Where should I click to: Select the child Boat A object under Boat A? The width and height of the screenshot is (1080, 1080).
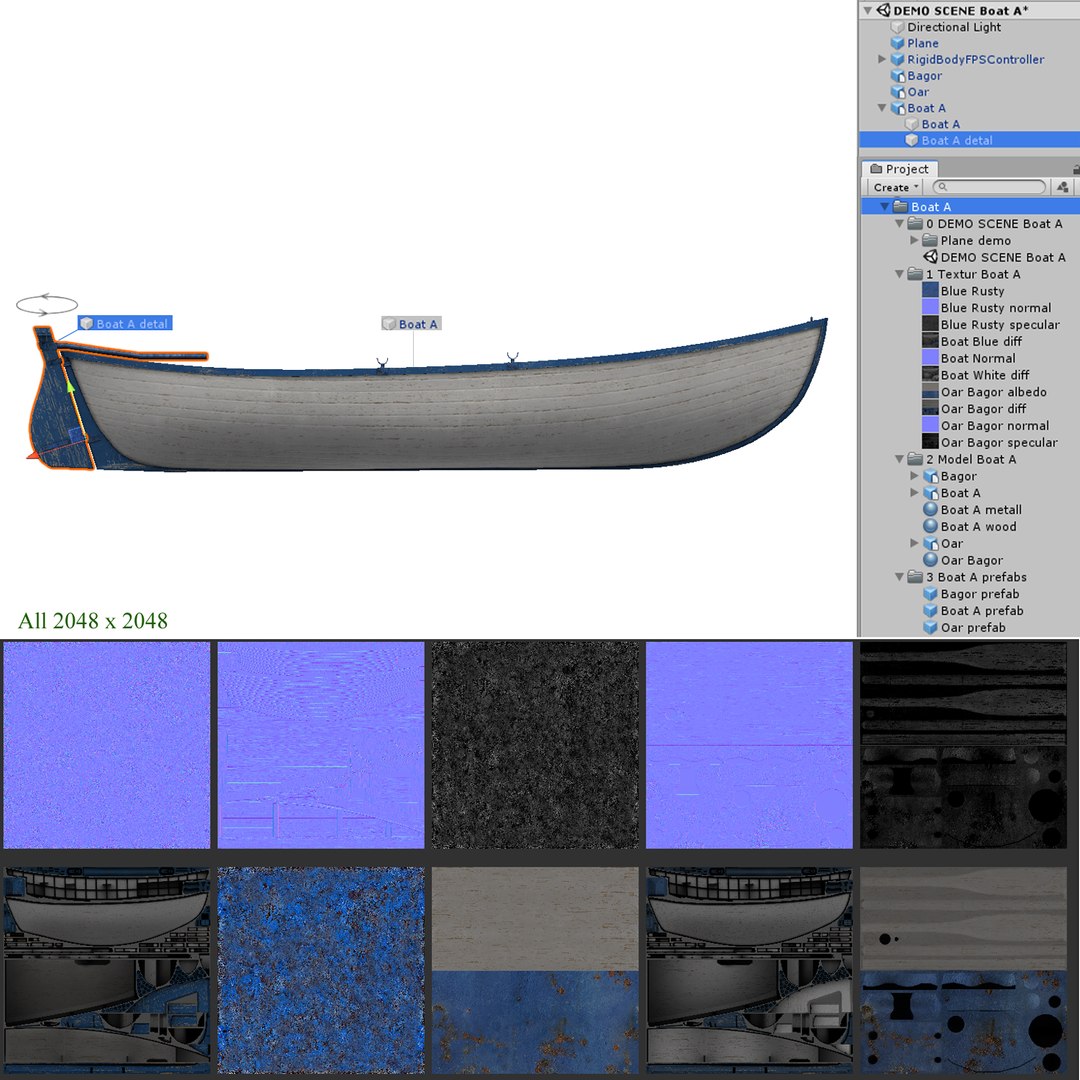tap(940, 124)
